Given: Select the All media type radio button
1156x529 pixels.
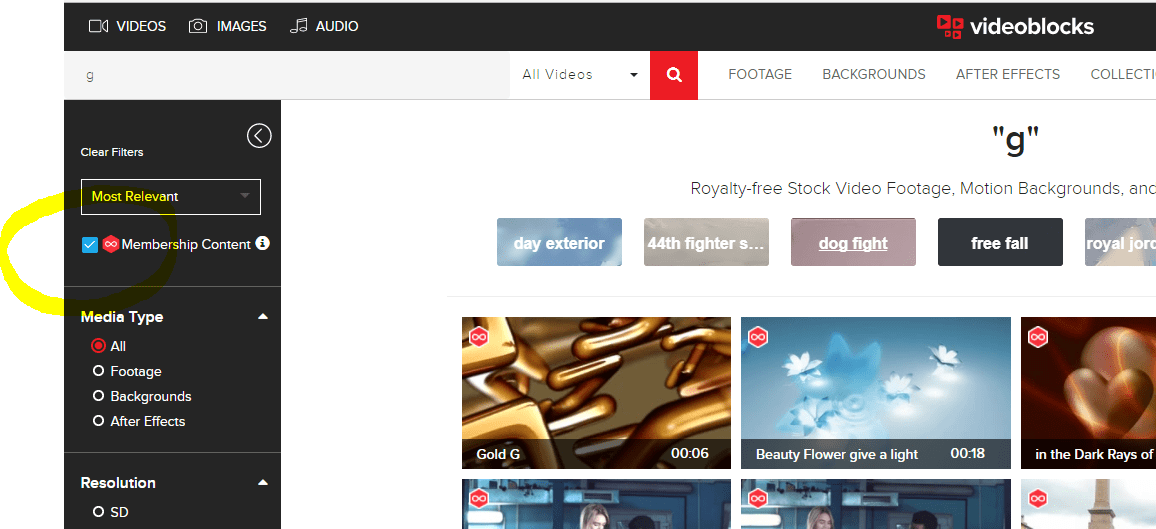Looking at the screenshot, I should coord(98,346).
